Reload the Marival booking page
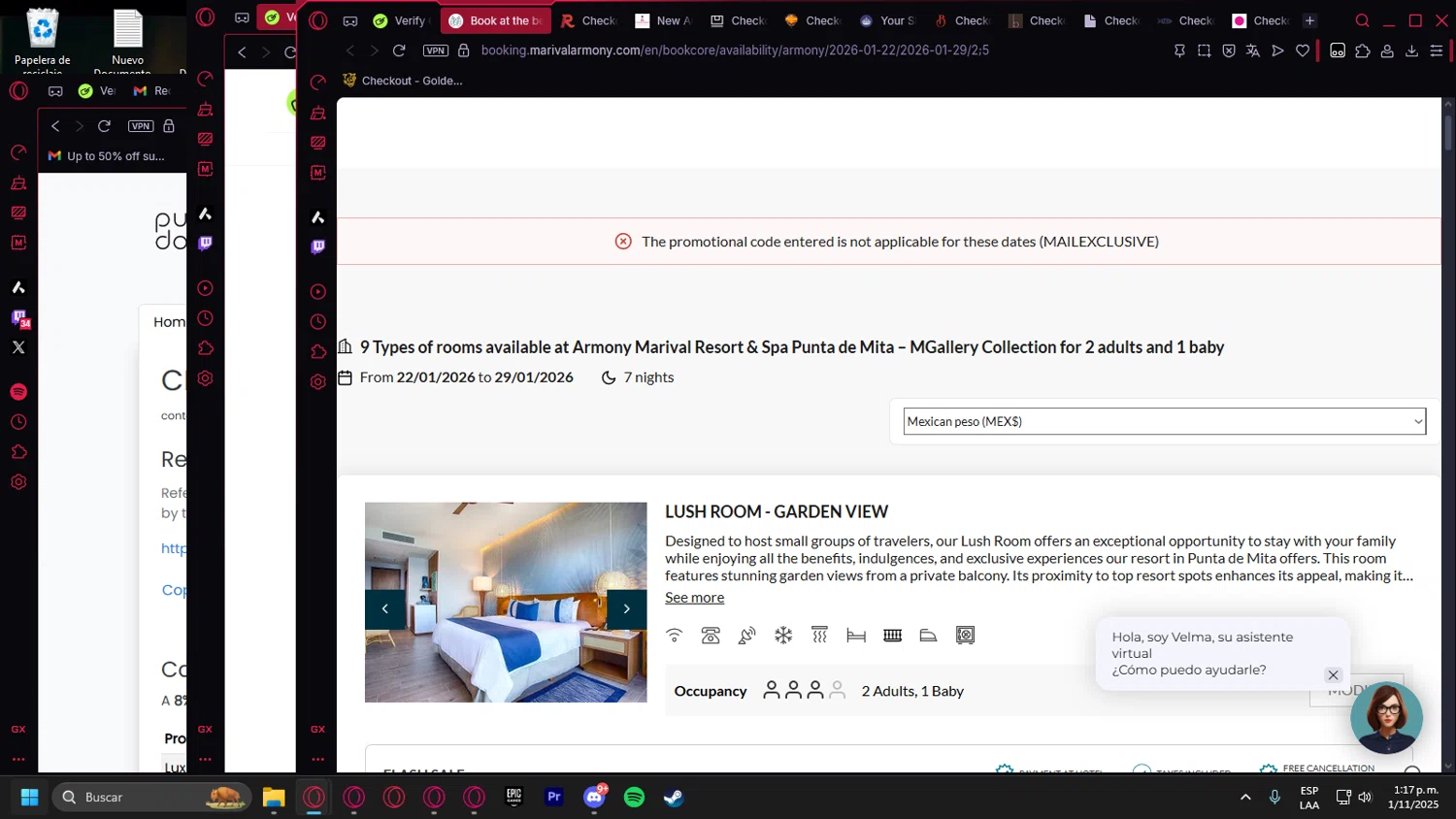 click(x=399, y=50)
